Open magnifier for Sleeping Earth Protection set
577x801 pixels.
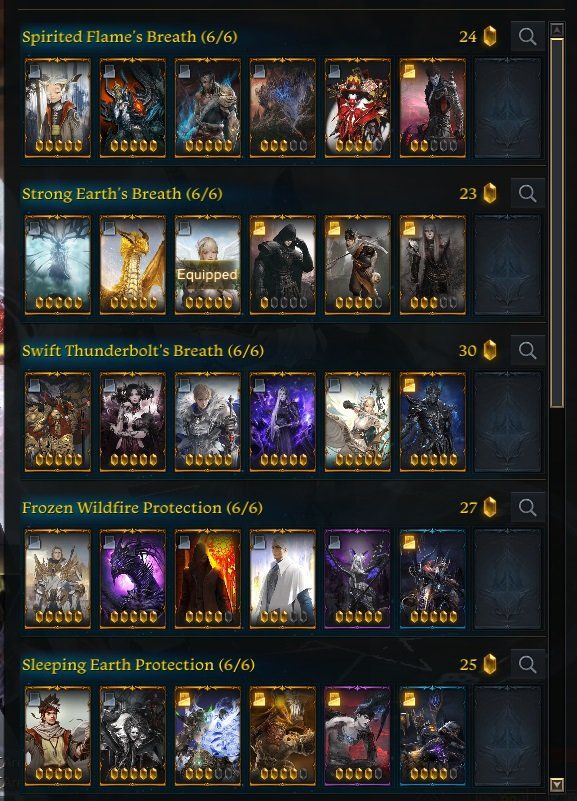coord(527,664)
